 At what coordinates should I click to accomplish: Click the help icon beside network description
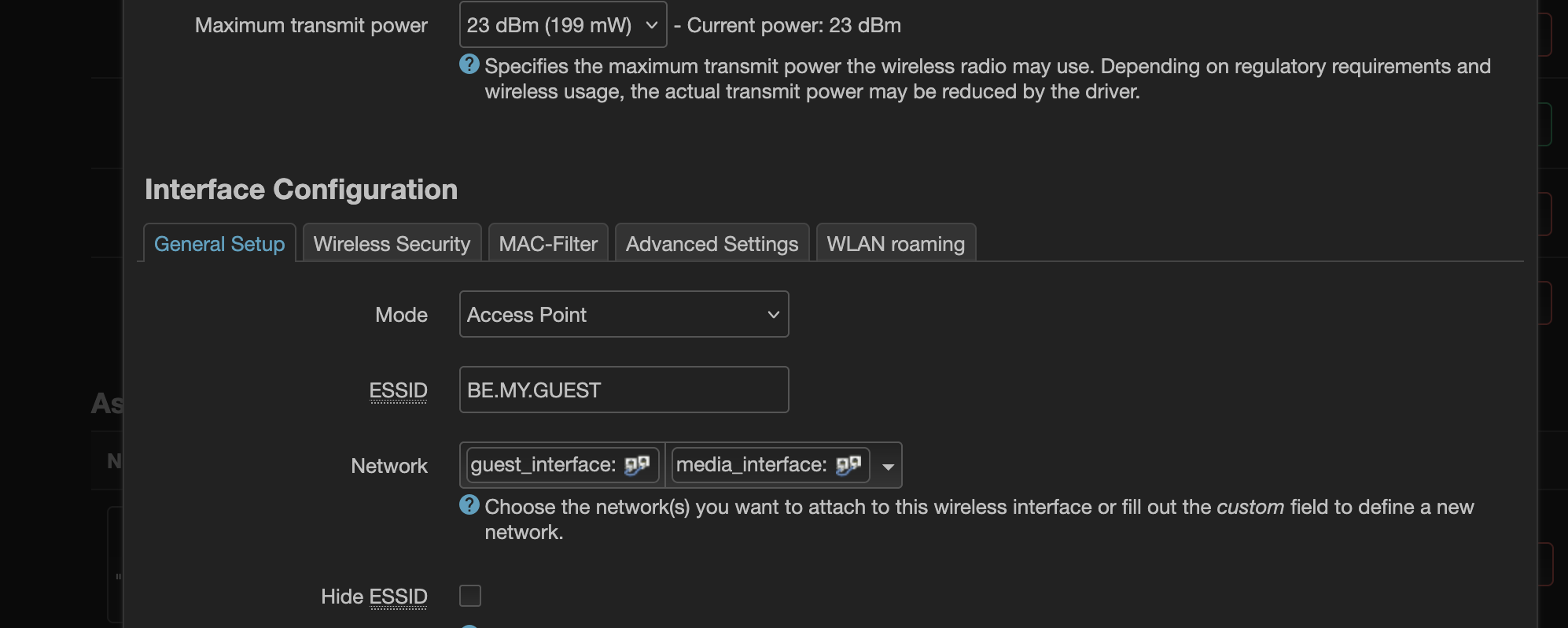(469, 505)
